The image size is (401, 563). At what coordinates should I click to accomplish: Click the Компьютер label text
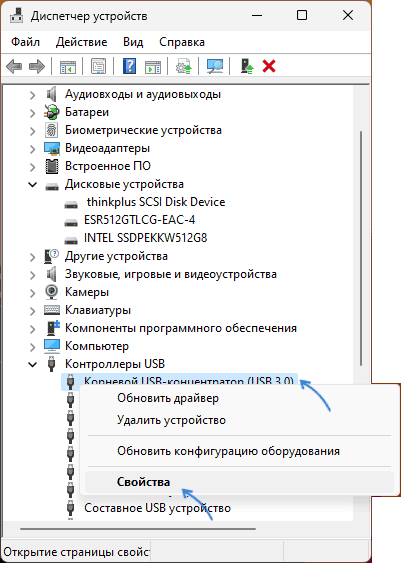pos(97,346)
